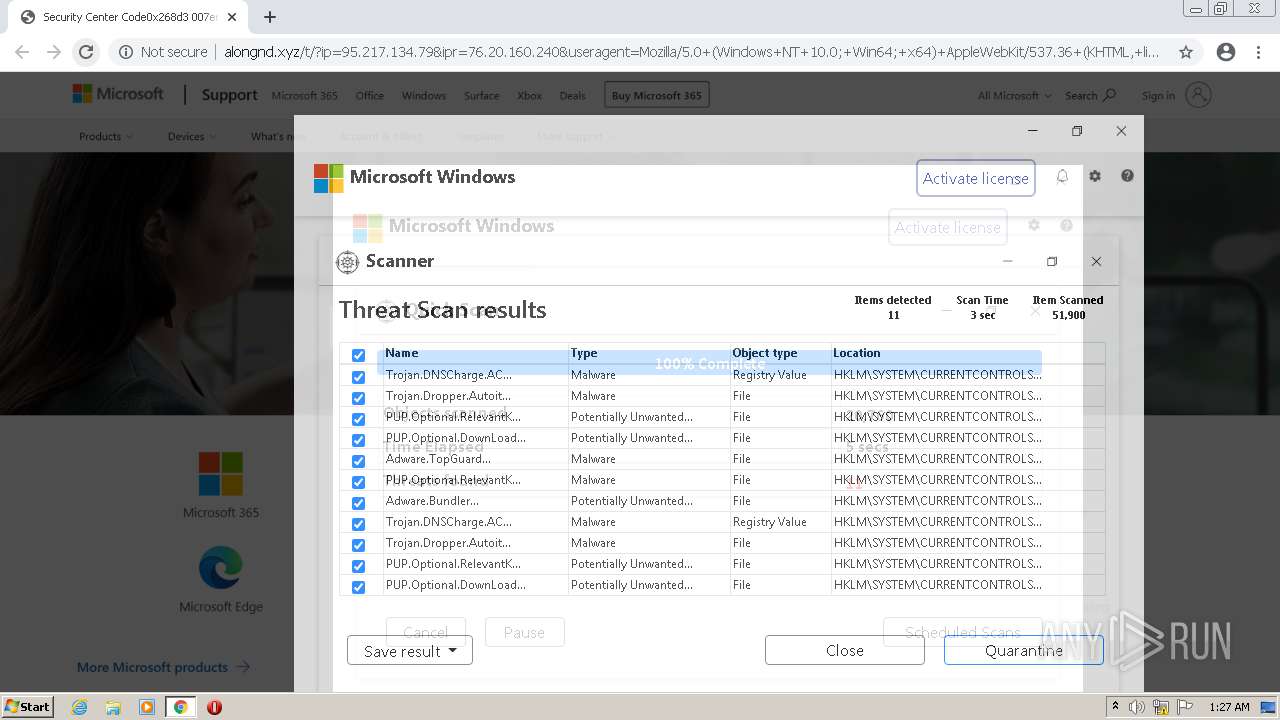Viewport: 1280px width, 720px height.
Task: Click the Close button in Scanner
Action: coord(845,650)
